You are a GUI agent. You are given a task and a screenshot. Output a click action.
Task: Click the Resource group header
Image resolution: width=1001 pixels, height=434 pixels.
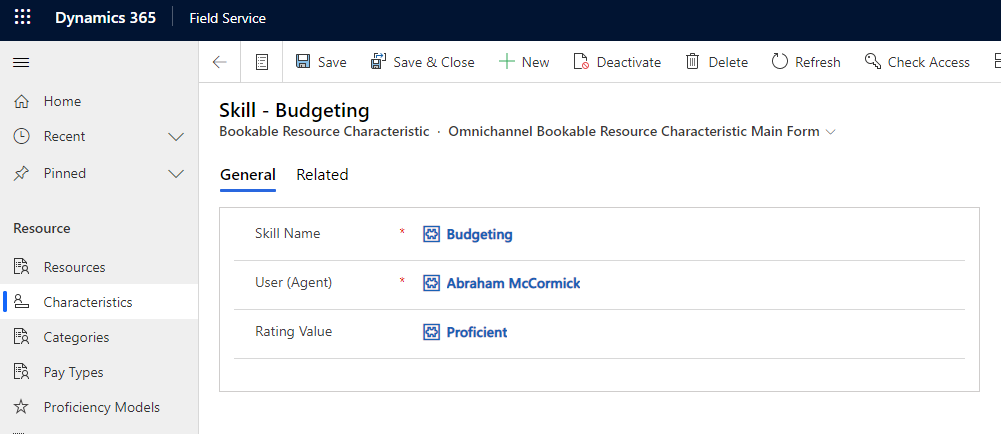42,228
